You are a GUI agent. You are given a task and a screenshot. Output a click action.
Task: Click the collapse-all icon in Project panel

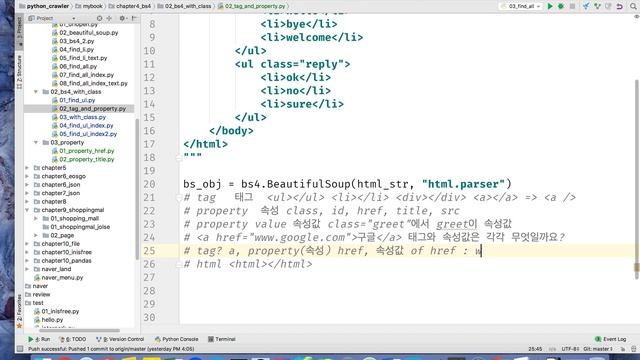(109, 18)
